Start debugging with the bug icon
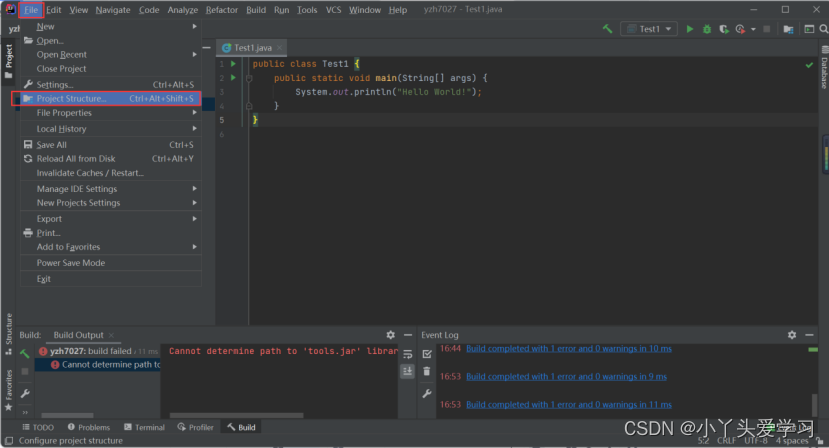This screenshot has height=448, width=829. (707, 29)
